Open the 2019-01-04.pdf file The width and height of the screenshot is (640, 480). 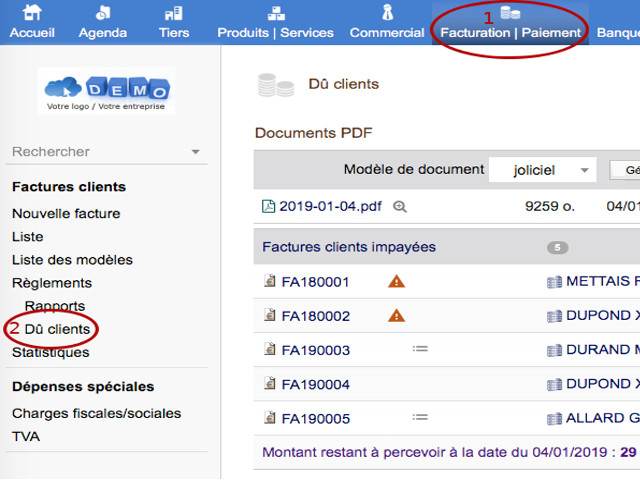[x=330, y=206]
